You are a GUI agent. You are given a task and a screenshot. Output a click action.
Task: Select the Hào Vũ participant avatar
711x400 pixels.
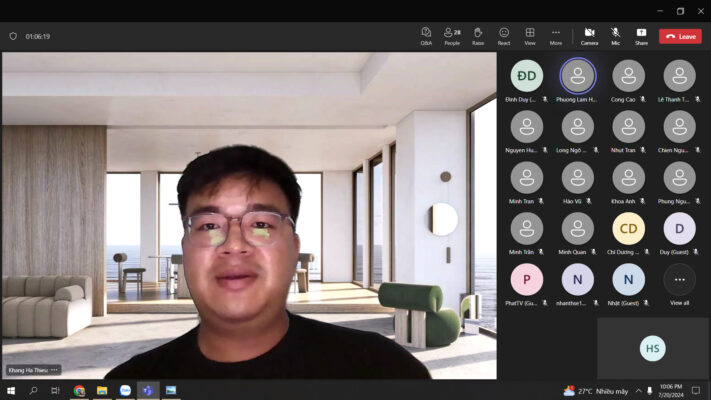578,178
